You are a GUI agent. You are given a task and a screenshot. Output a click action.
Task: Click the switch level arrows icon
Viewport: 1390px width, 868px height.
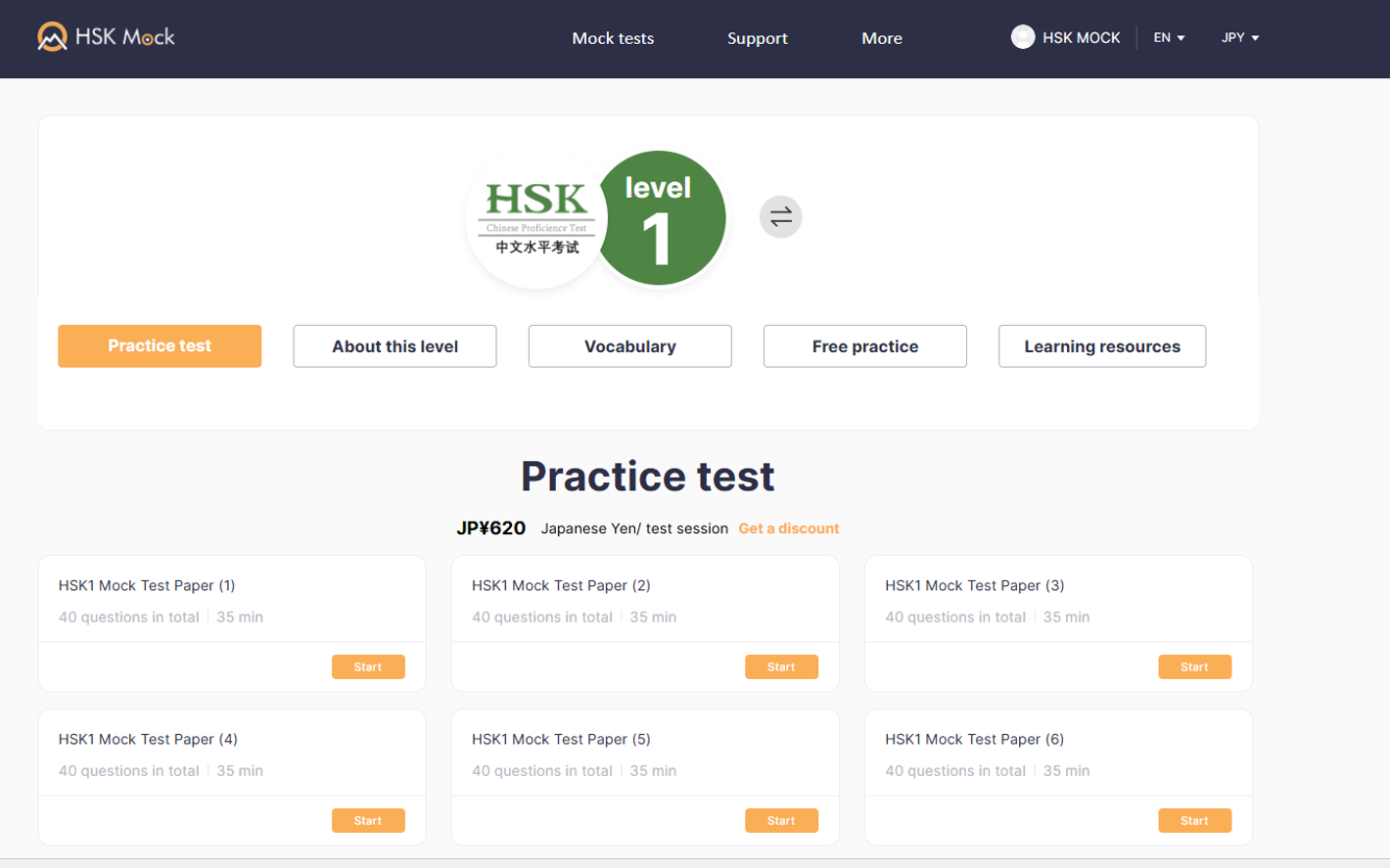[x=780, y=217]
